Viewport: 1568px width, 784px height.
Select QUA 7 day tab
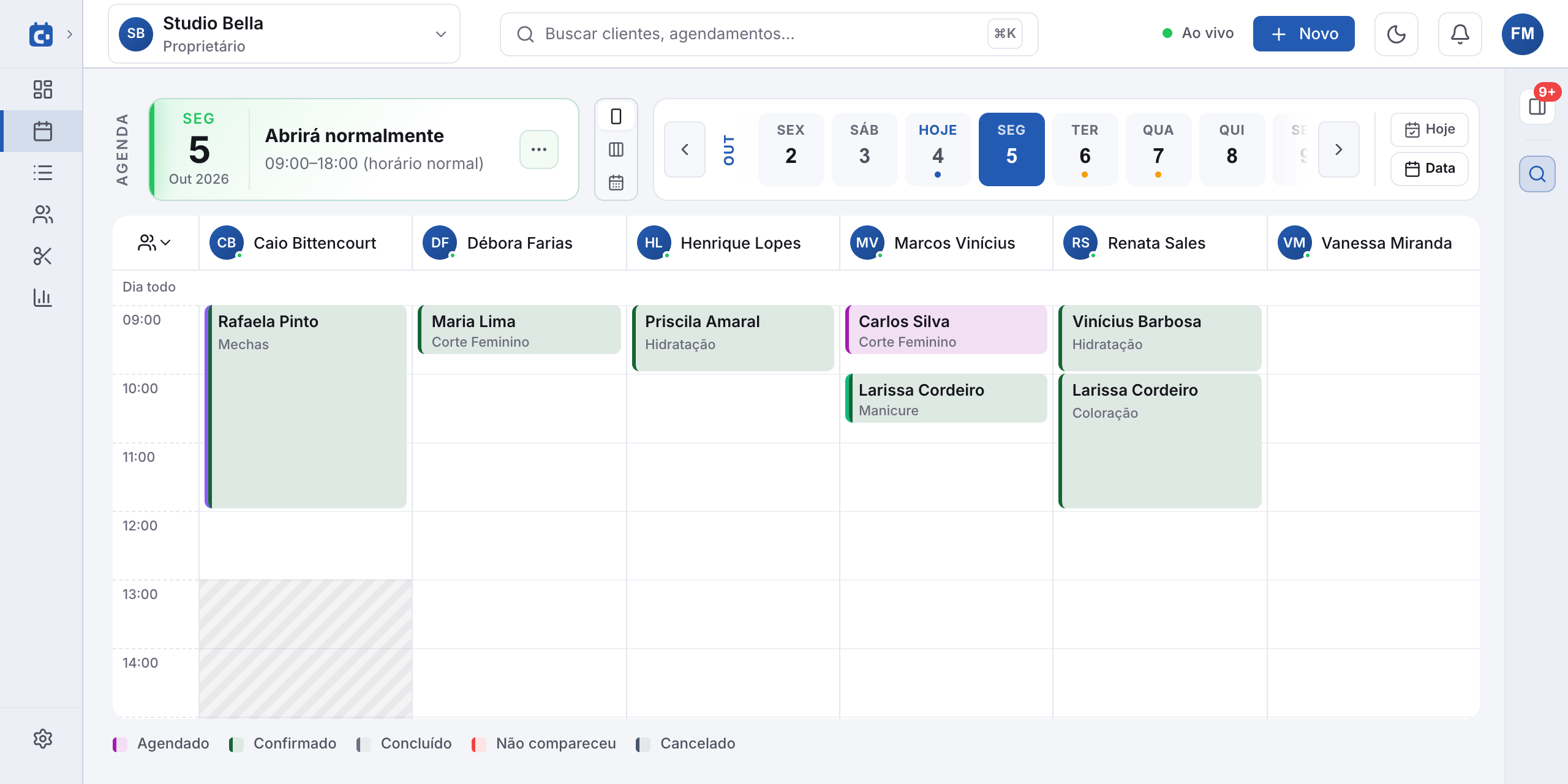[1158, 149]
